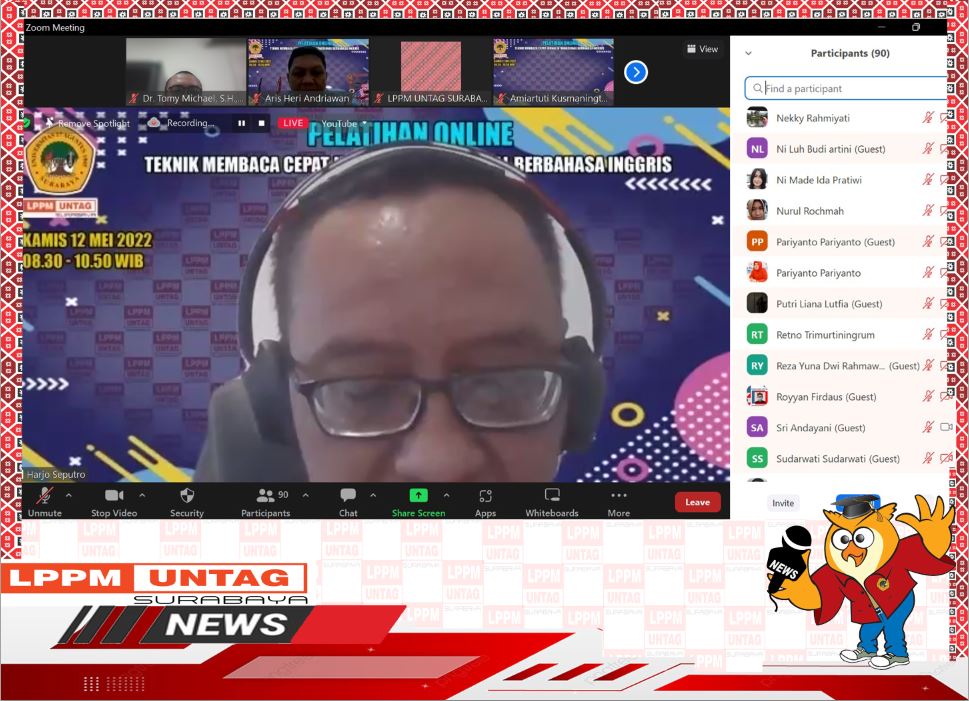Select participant Retno Trimurtiningrum
Screen dimensions: 969x701
coord(839,334)
